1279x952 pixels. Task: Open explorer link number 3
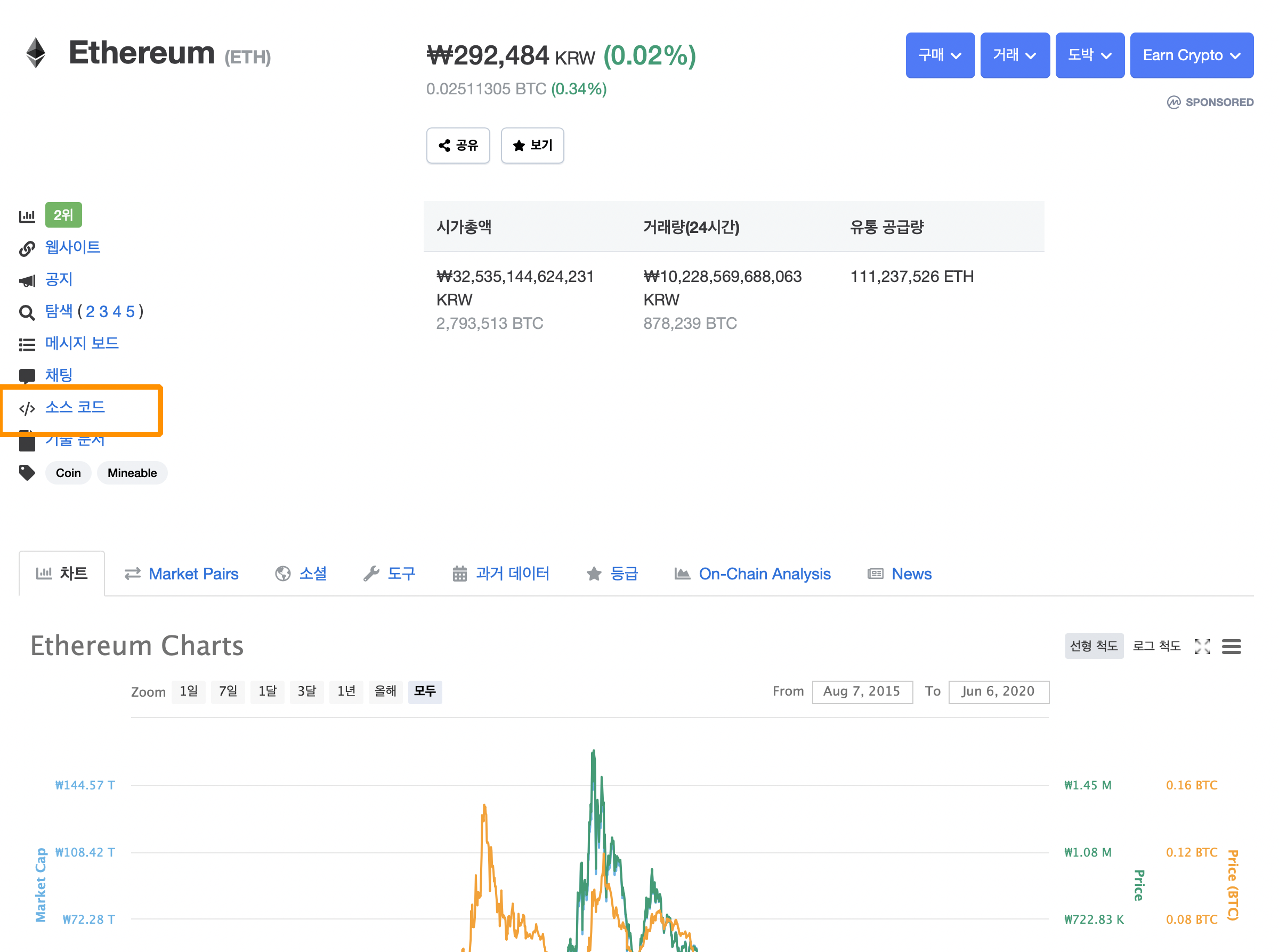pos(104,312)
